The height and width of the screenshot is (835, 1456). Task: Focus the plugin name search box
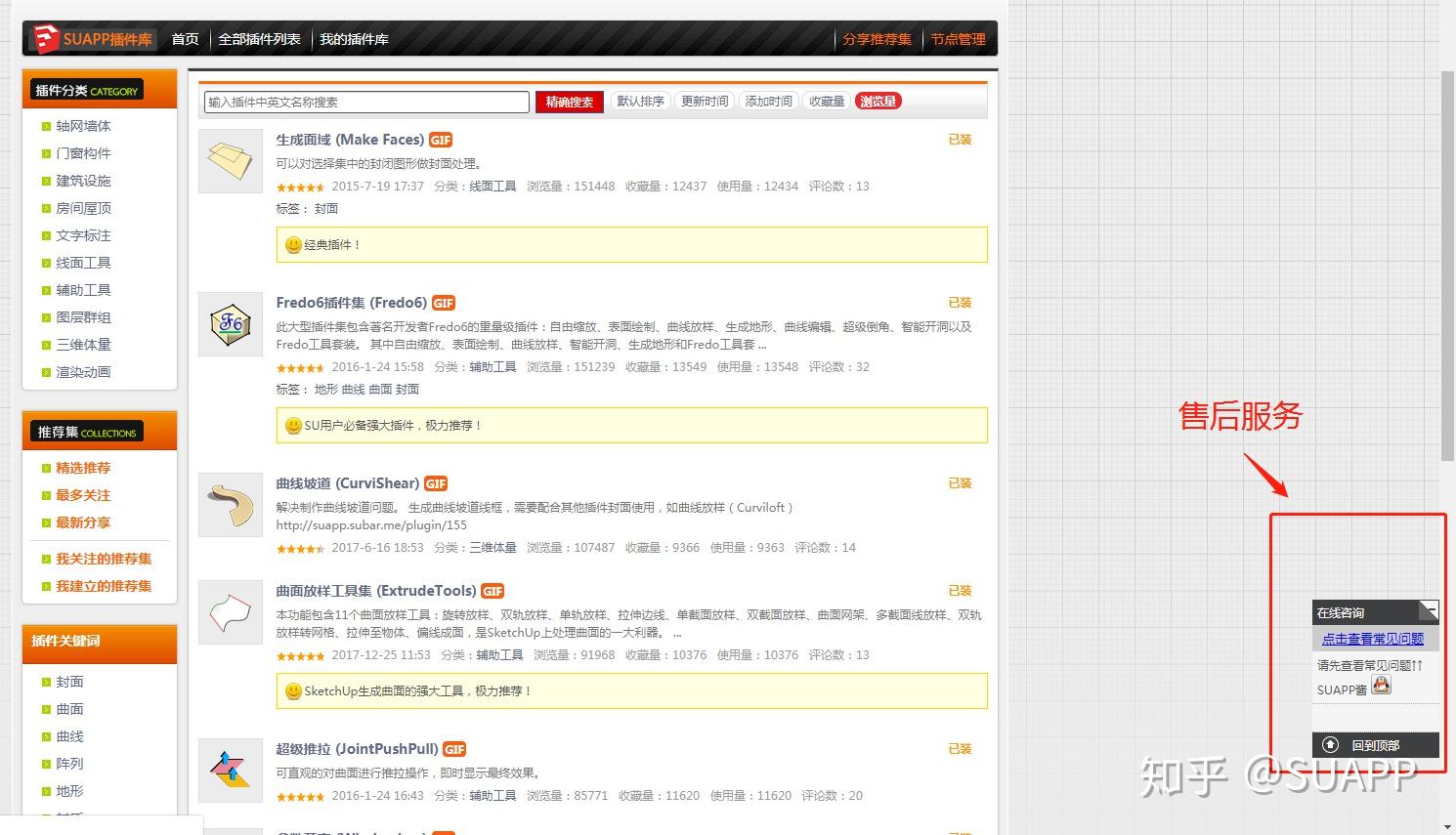pyautogui.click(x=366, y=102)
